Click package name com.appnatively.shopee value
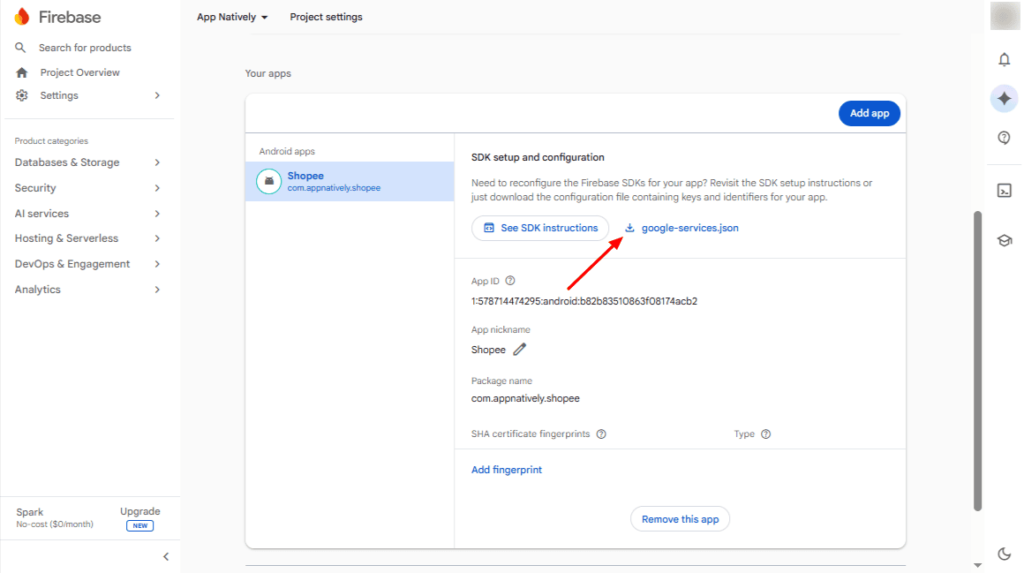The width and height of the screenshot is (1024, 573). coord(526,398)
